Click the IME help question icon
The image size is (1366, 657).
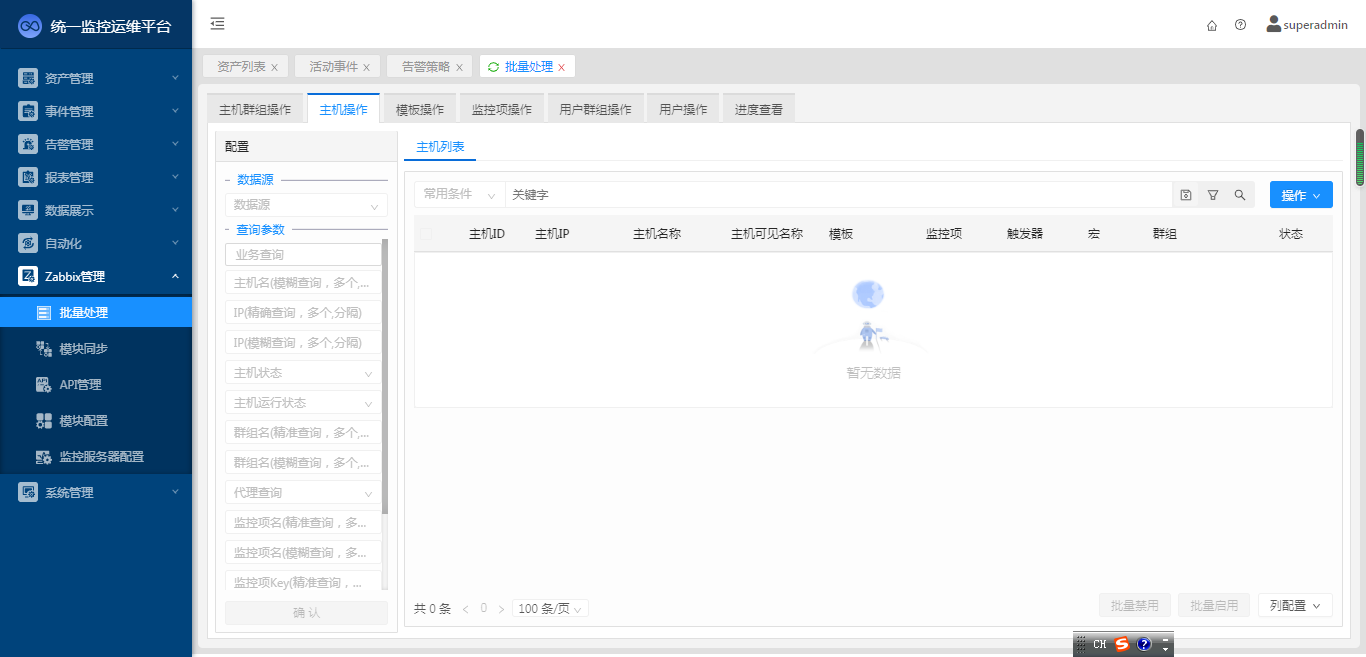point(1145,644)
